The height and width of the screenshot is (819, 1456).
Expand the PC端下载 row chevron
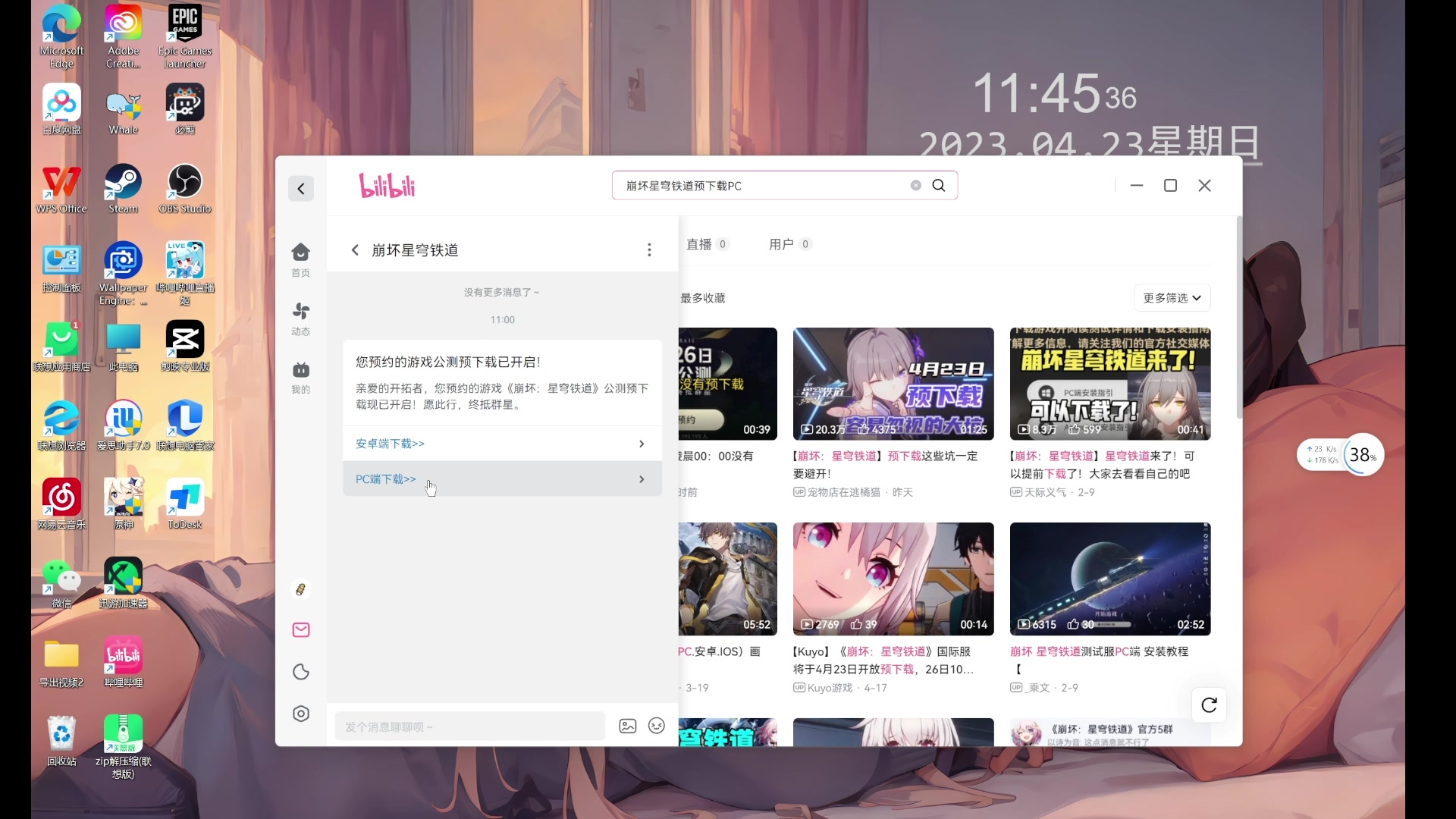click(642, 479)
